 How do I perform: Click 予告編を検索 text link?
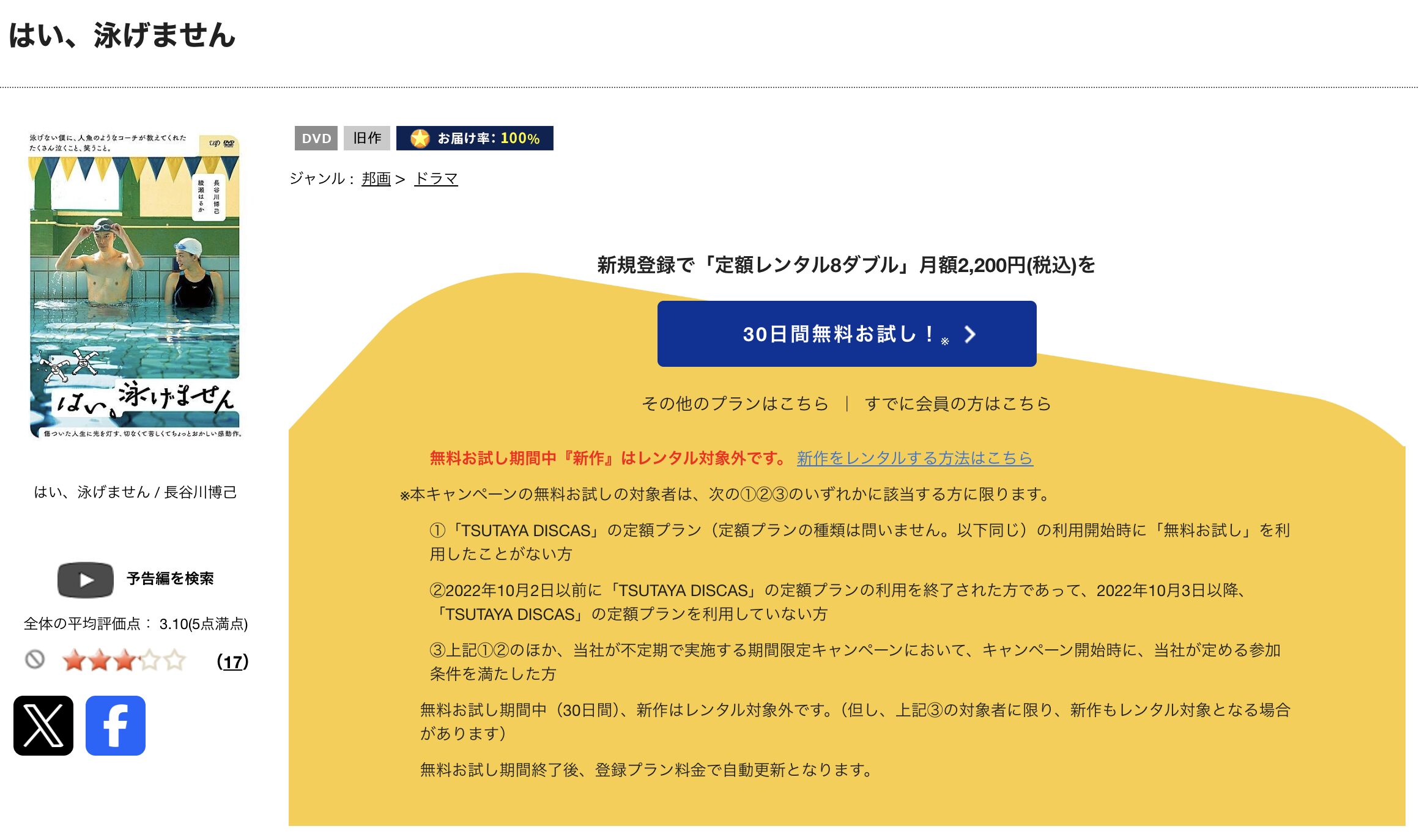[170, 579]
